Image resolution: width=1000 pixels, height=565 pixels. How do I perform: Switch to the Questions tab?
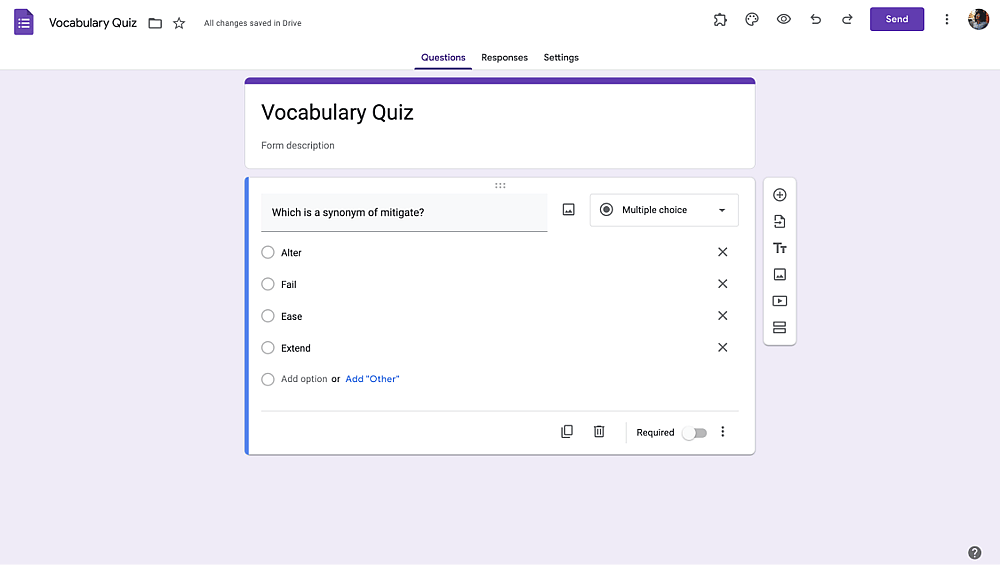point(443,57)
